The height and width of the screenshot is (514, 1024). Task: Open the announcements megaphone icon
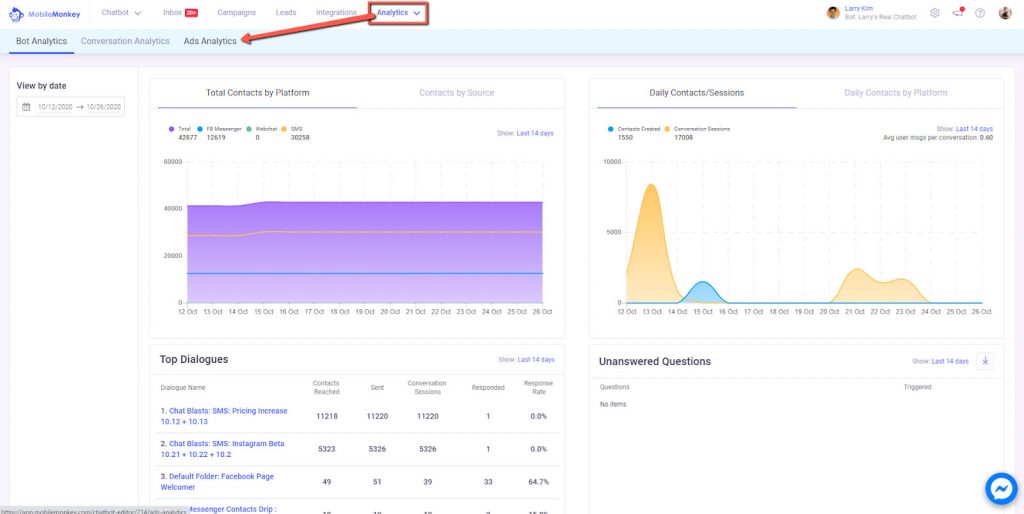click(x=957, y=13)
